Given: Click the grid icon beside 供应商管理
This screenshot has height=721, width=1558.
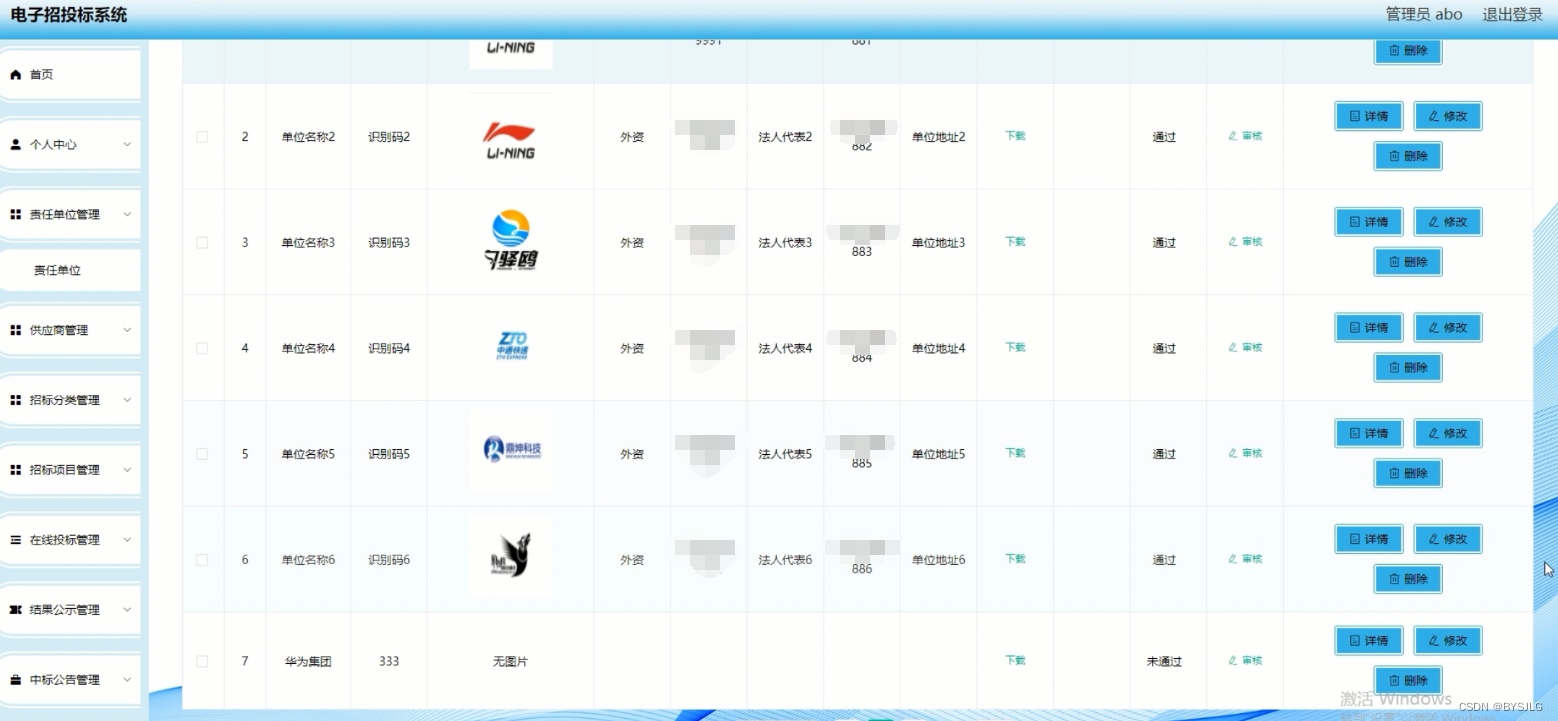Looking at the screenshot, I should [x=15, y=331].
